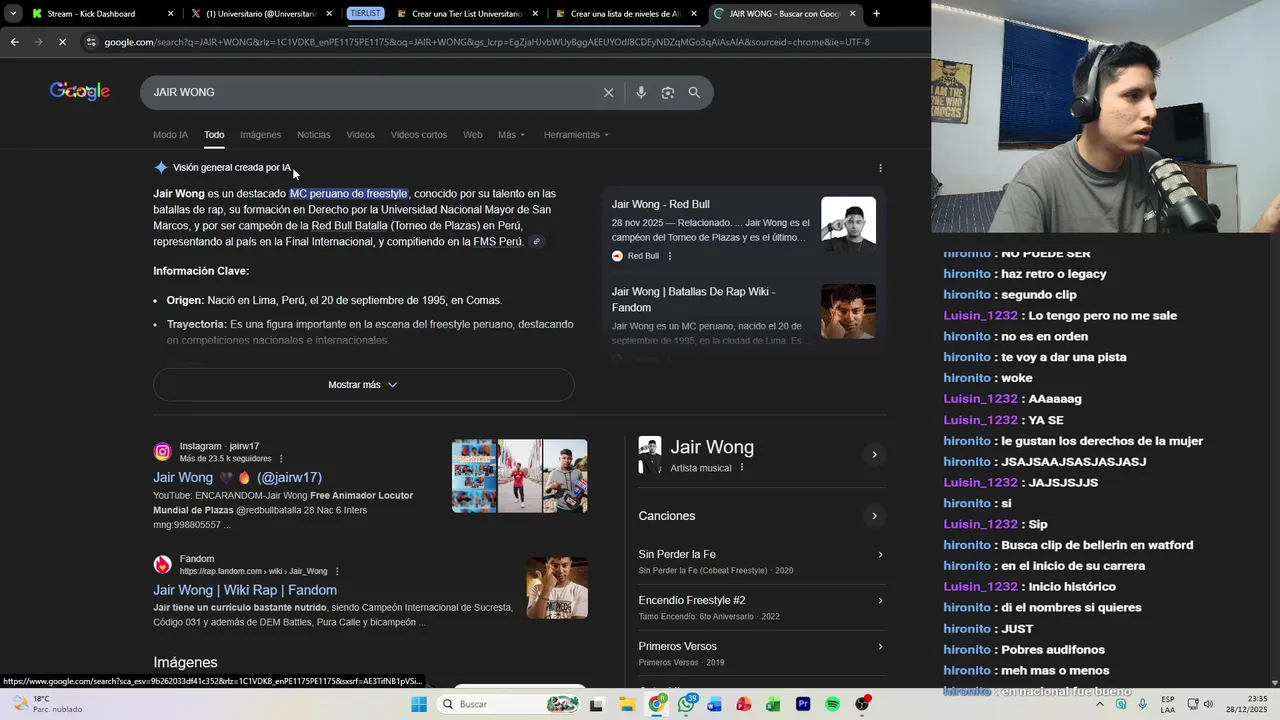Open weather widget showing 18°C
The height and width of the screenshot is (720, 1280).
(48, 705)
